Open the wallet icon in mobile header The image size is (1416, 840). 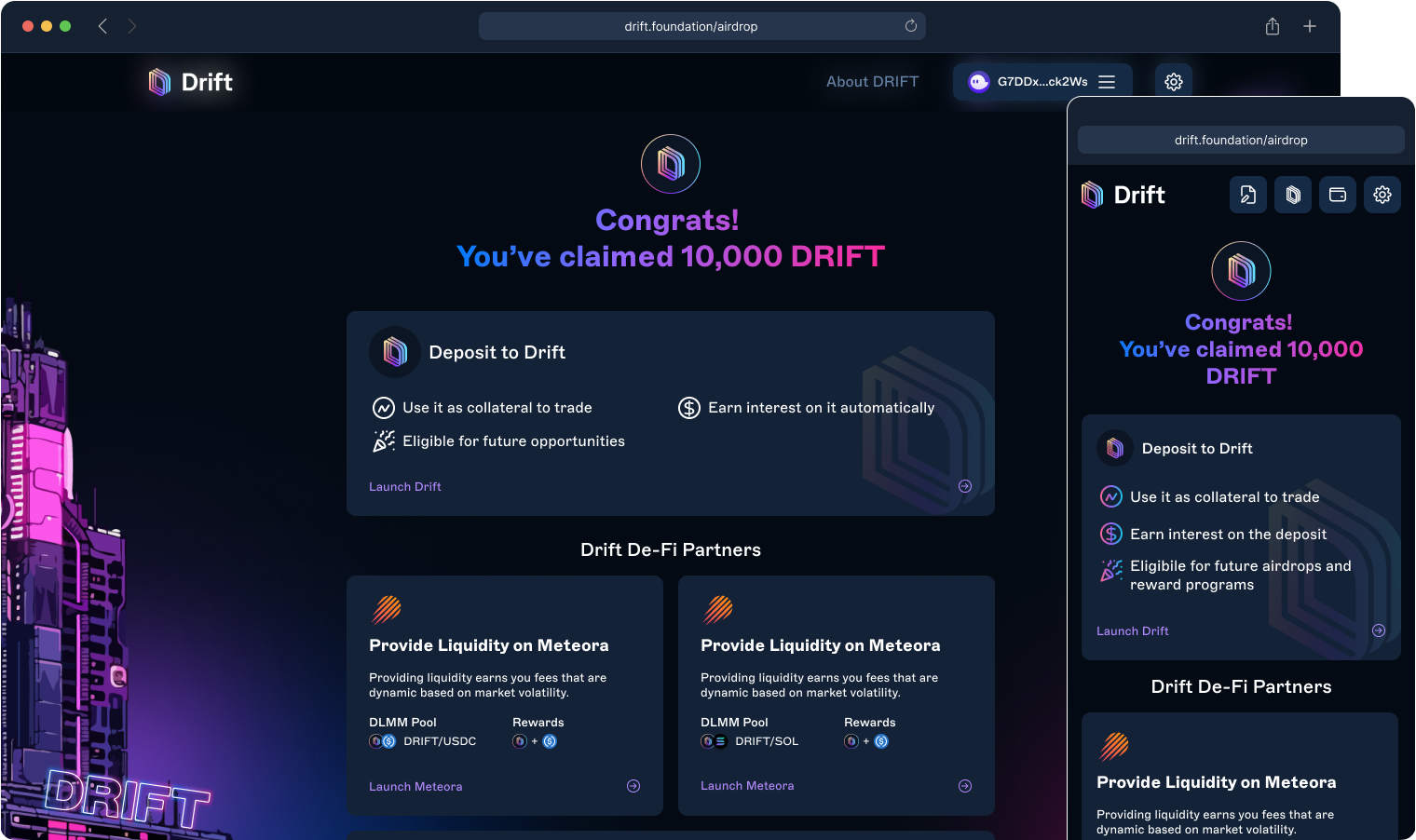(x=1338, y=195)
